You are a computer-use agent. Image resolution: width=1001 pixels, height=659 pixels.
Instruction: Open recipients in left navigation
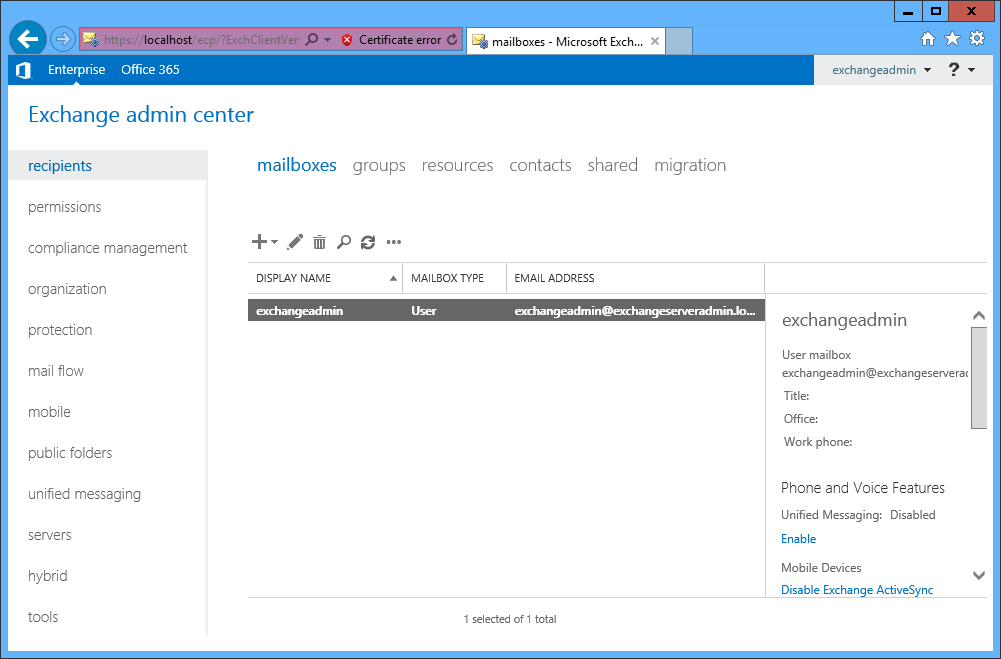tap(108, 165)
